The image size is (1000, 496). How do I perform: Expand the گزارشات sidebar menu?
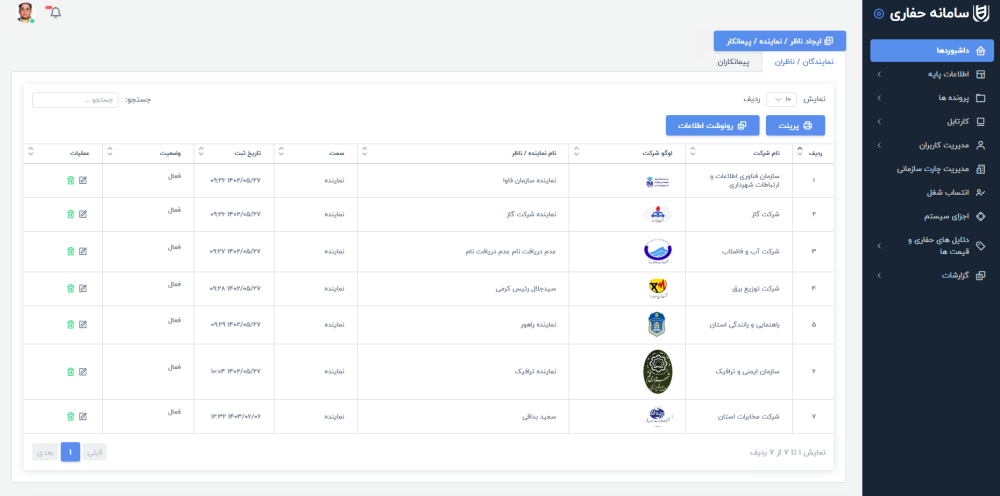[x=930, y=275]
